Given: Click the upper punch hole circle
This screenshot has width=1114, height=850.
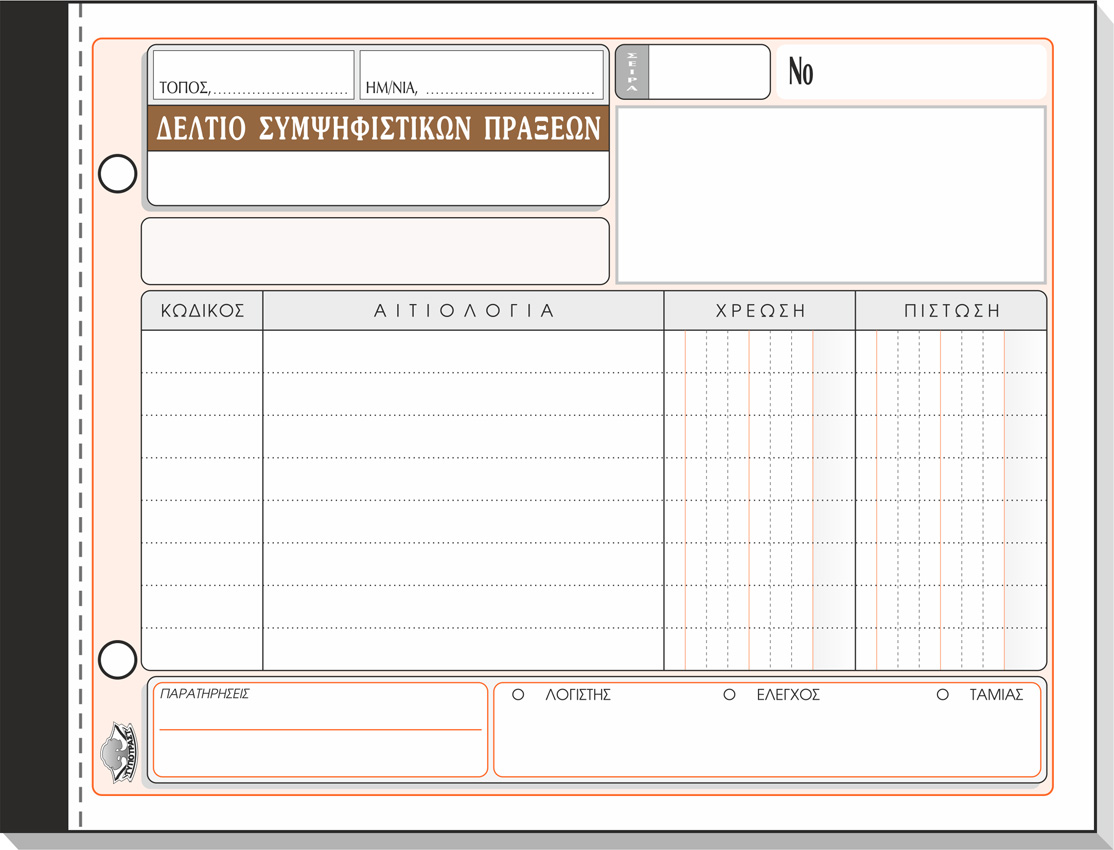Looking at the screenshot, I should (117, 174).
